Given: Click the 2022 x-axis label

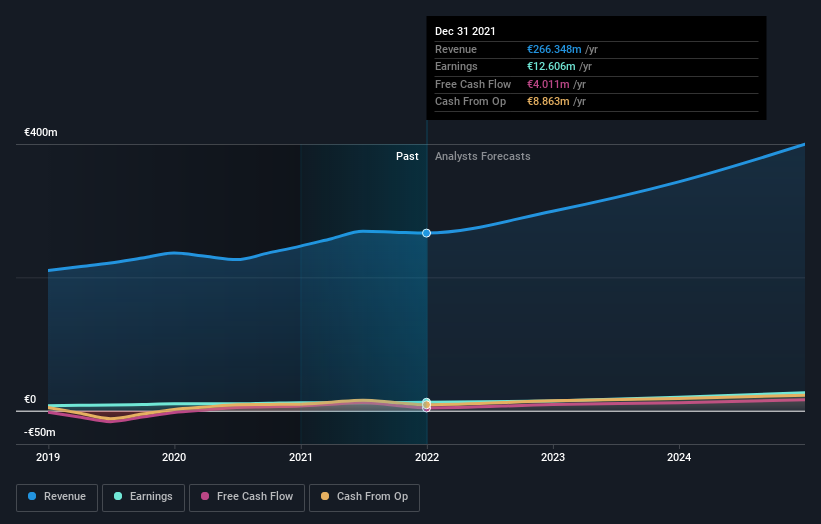Looking at the screenshot, I should pos(427,457).
